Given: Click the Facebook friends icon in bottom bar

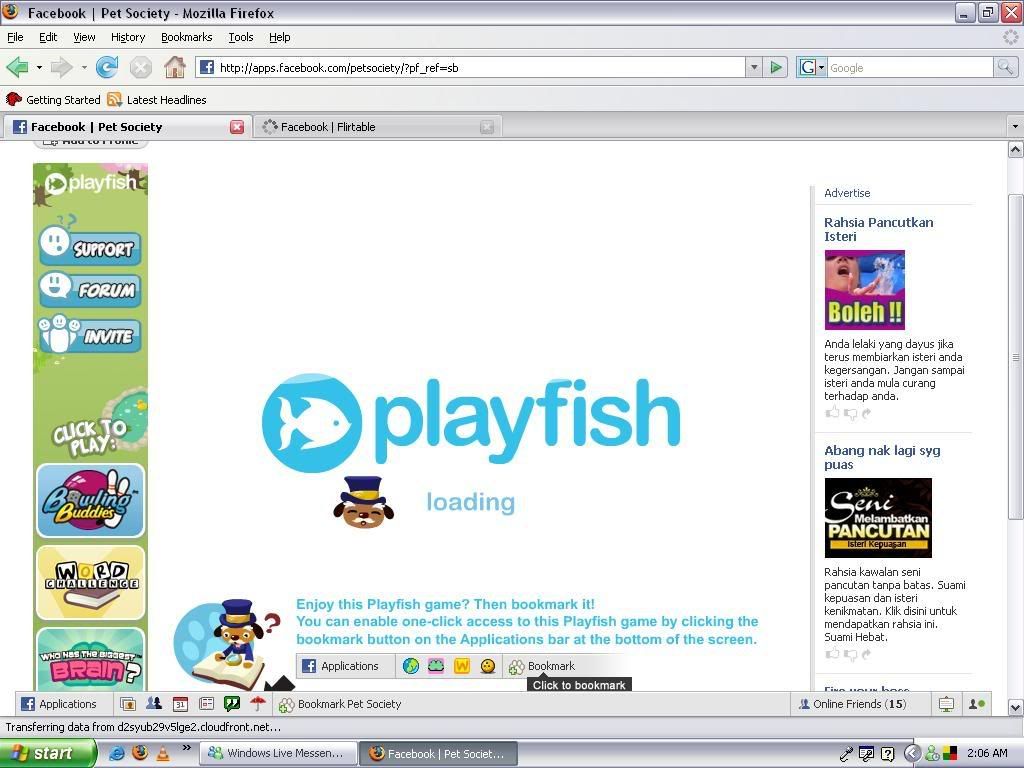Looking at the screenshot, I should tap(154, 704).
